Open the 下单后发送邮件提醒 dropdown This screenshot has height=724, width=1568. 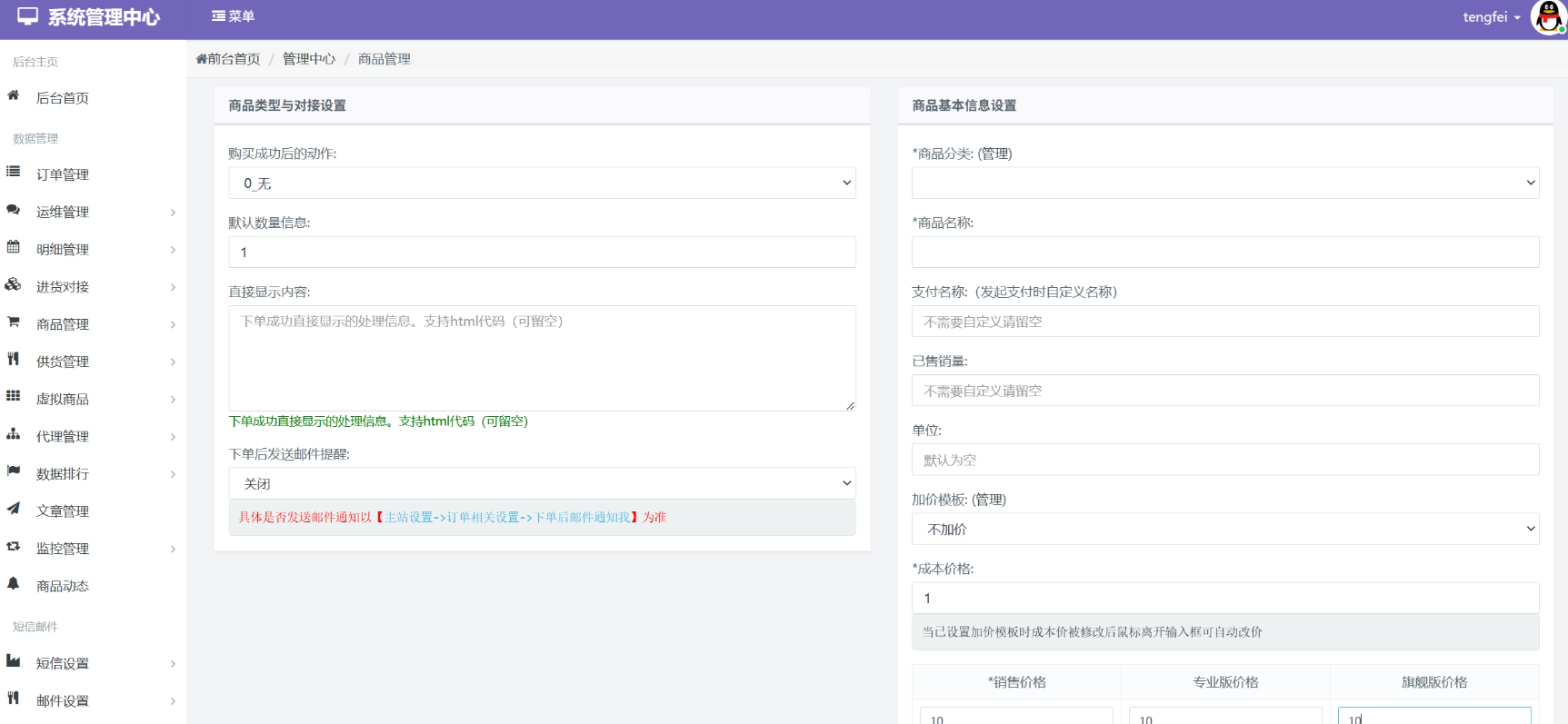pyautogui.click(x=542, y=484)
